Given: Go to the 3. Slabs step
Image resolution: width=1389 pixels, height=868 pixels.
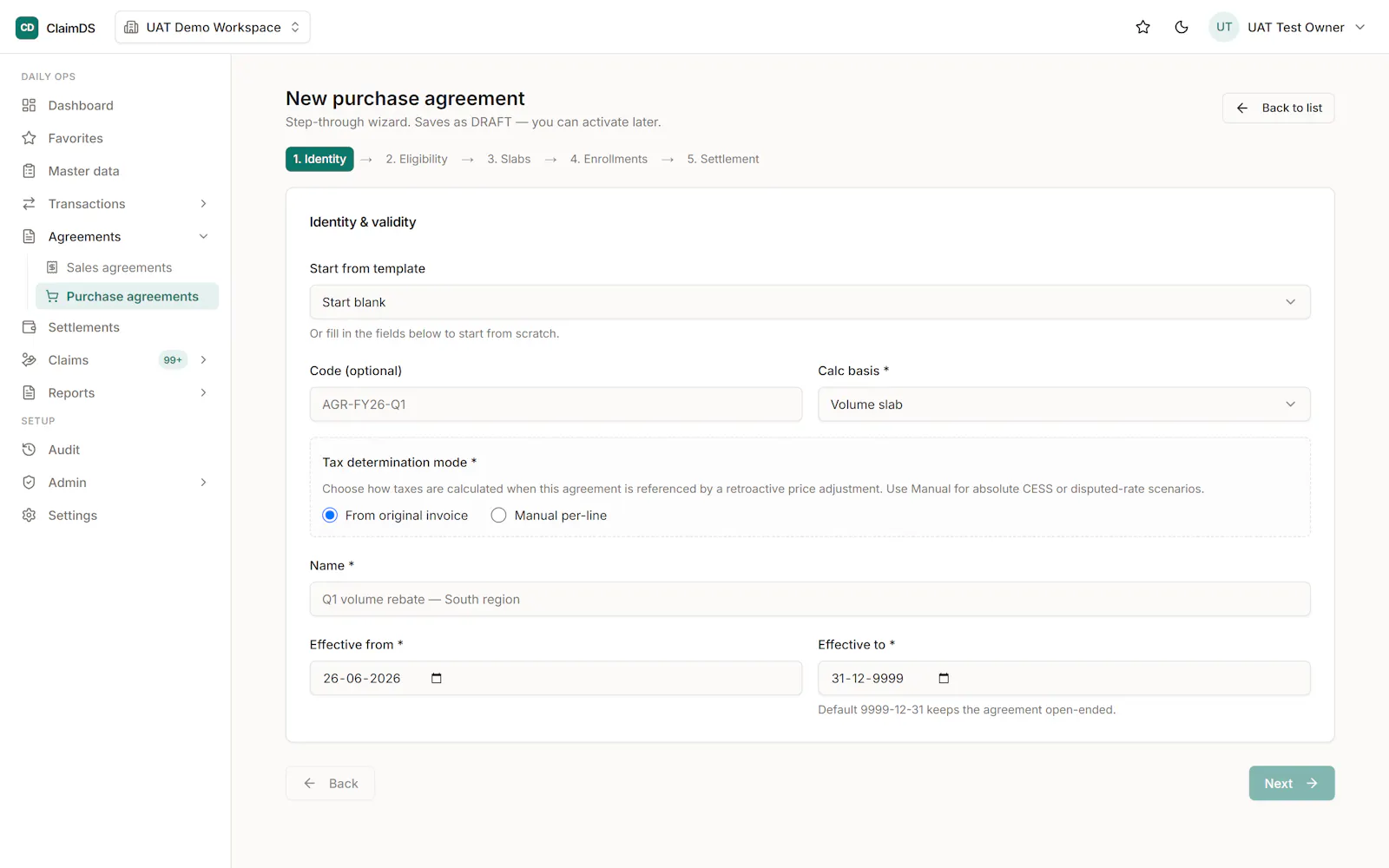Looking at the screenshot, I should pyautogui.click(x=509, y=159).
